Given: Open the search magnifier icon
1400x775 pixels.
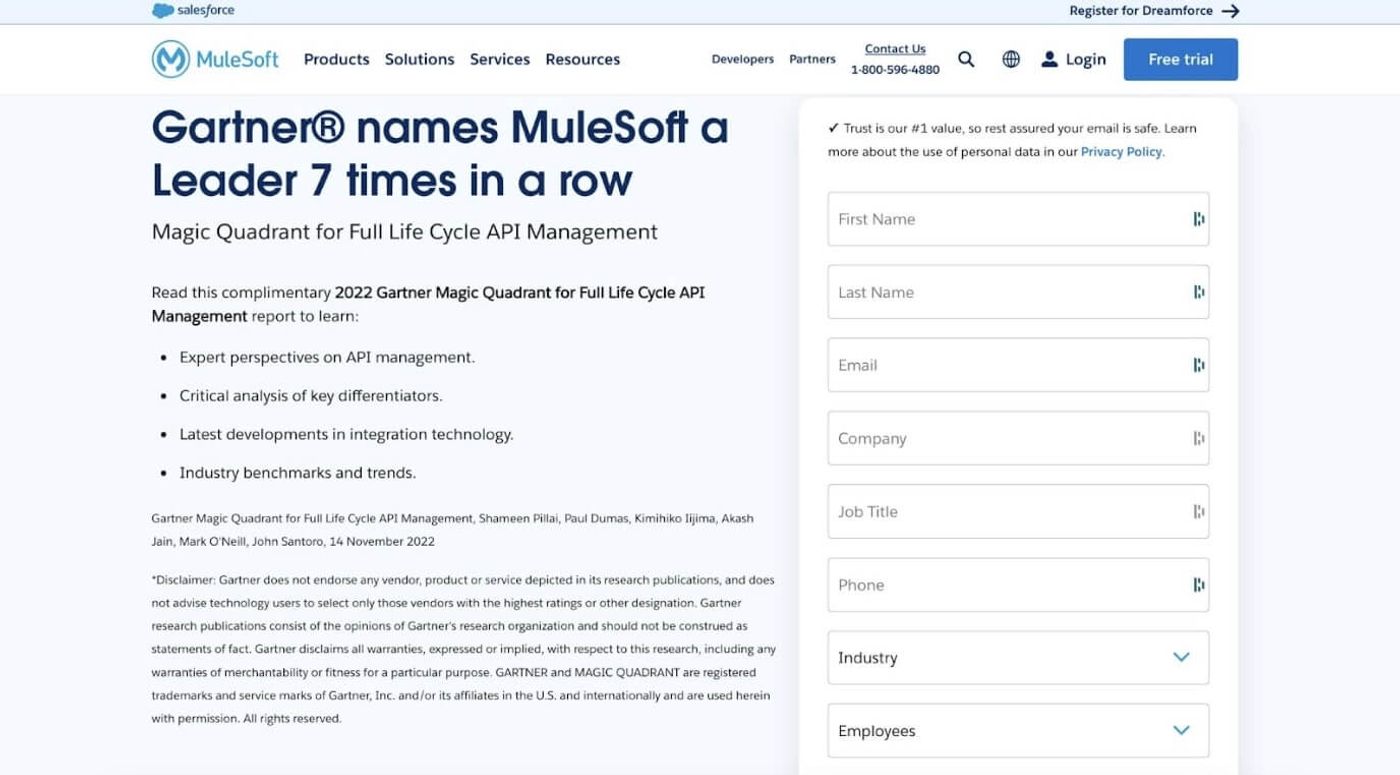Looking at the screenshot, I should (x=966, y=59).
